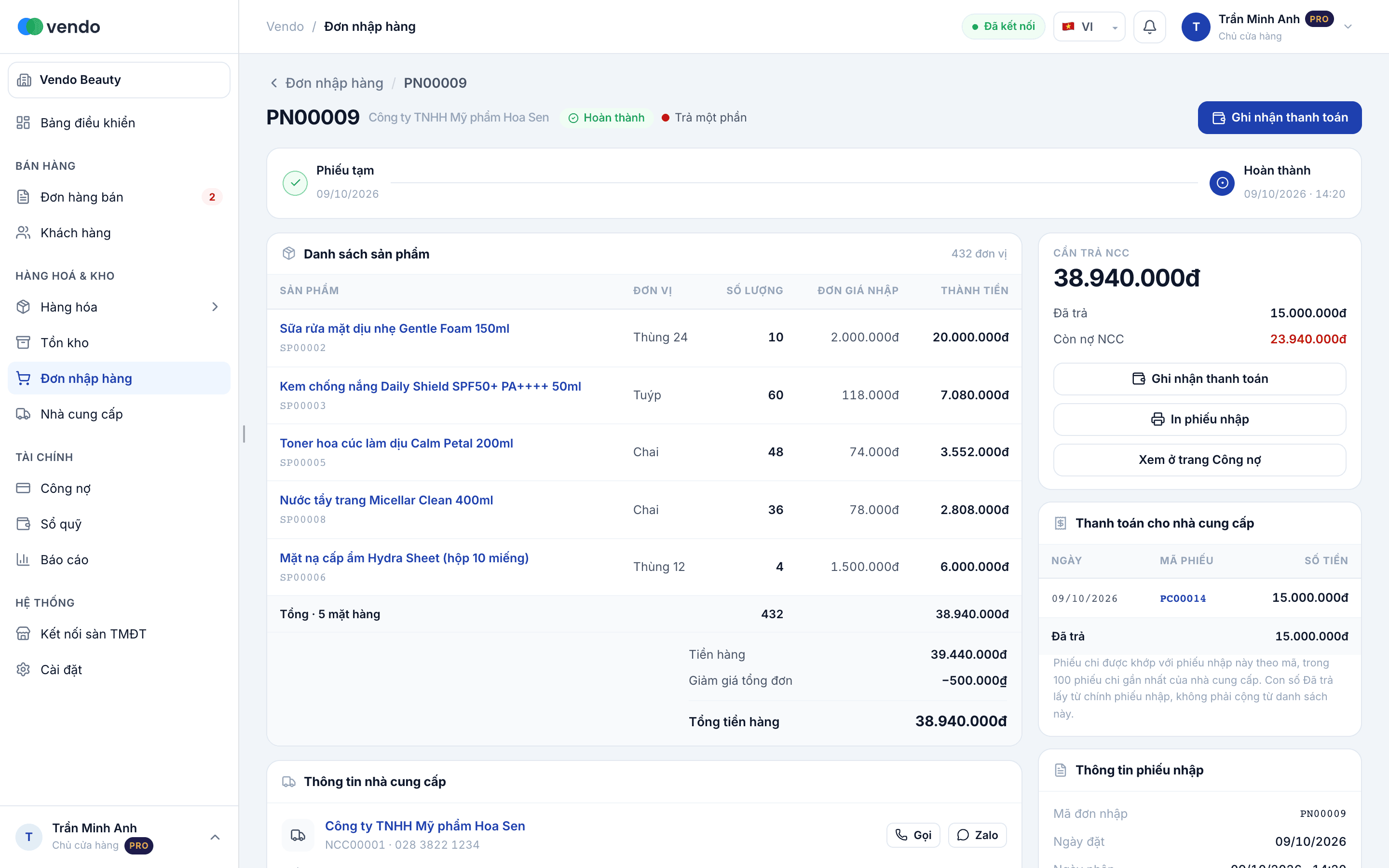Expand the Hàng hóa submenu chevron

click(x=215, y=307)
